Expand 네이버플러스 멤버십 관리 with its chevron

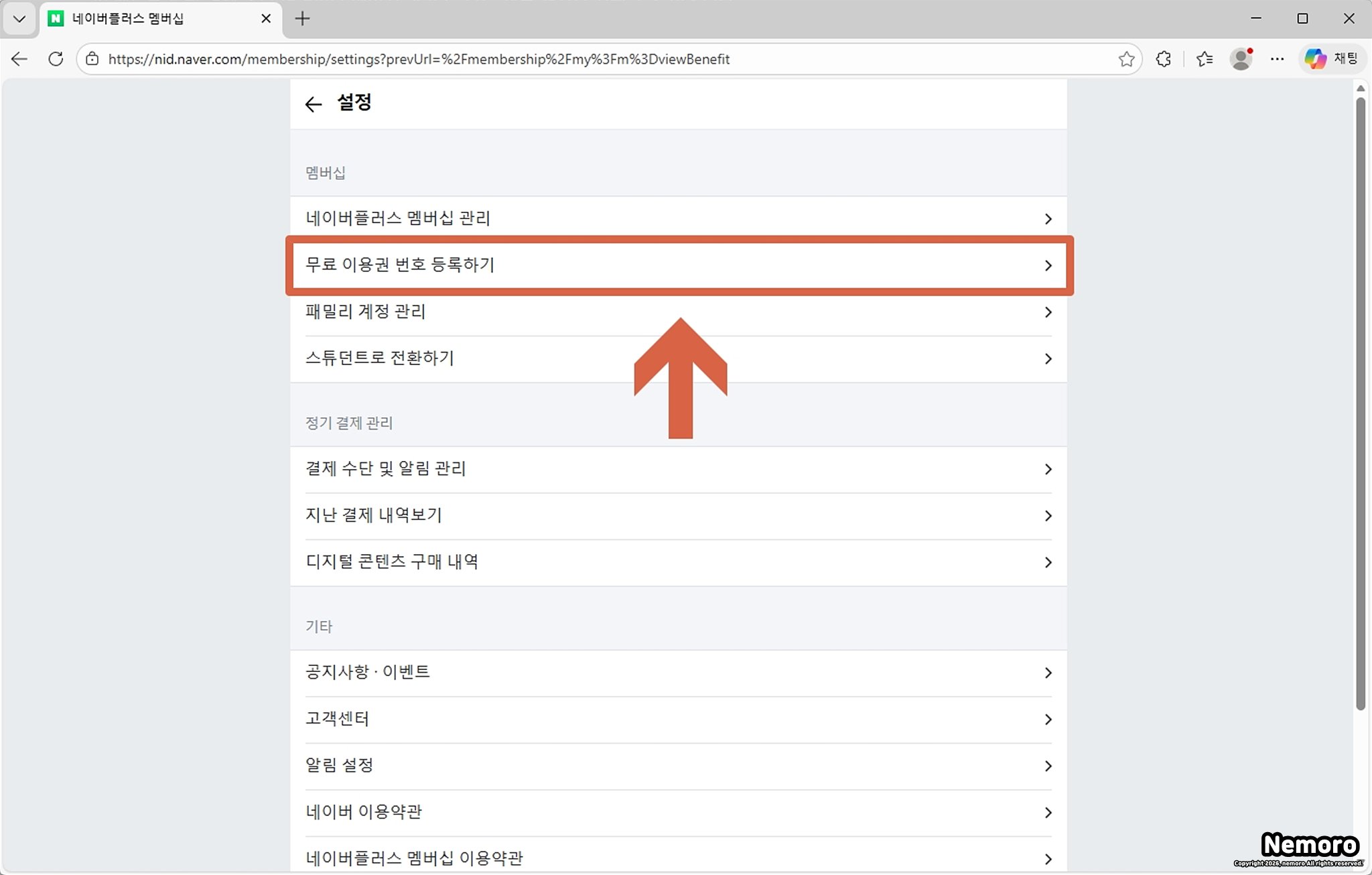tap(1048, 219)
